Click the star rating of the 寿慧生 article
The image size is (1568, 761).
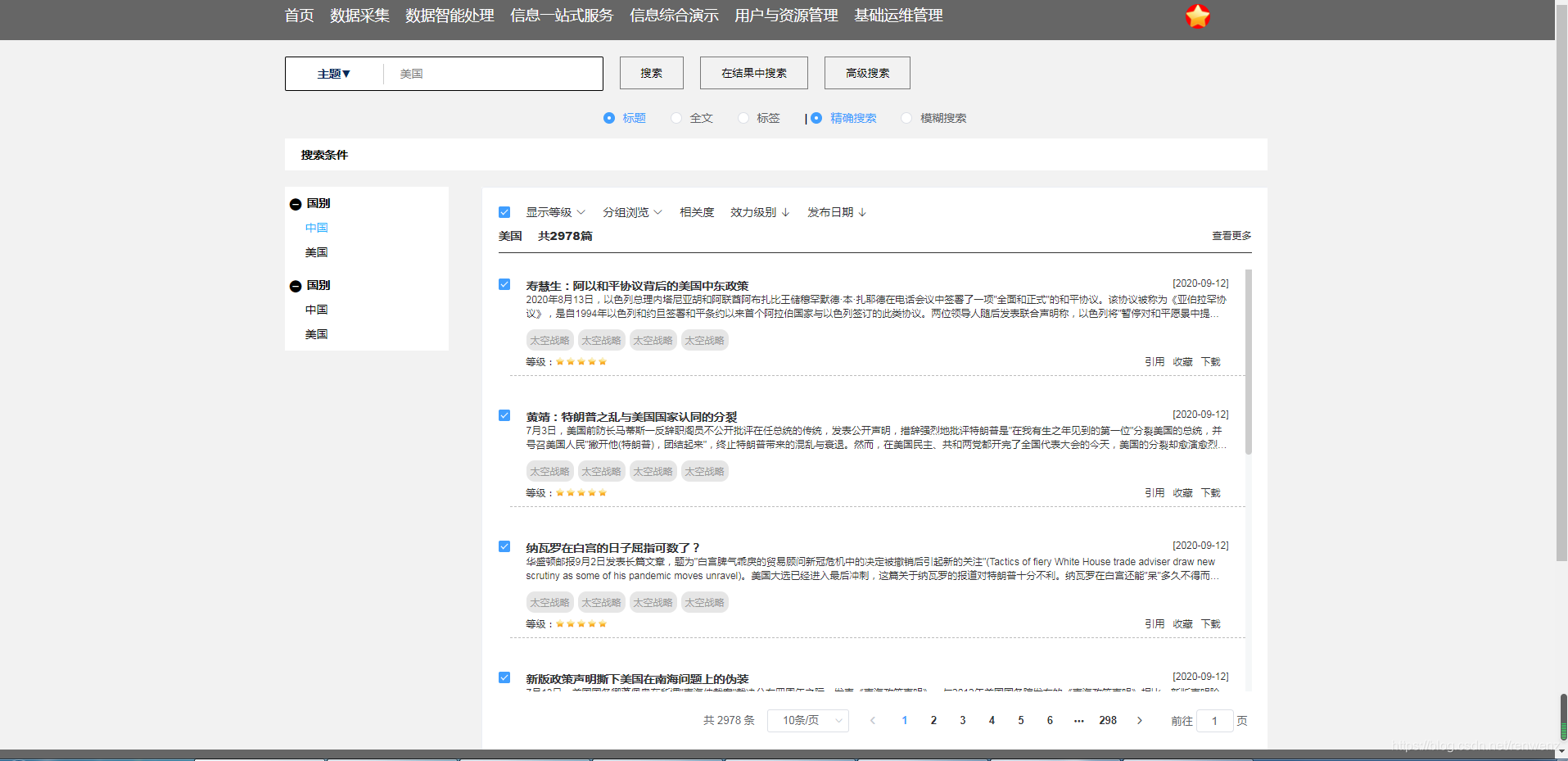581,362
